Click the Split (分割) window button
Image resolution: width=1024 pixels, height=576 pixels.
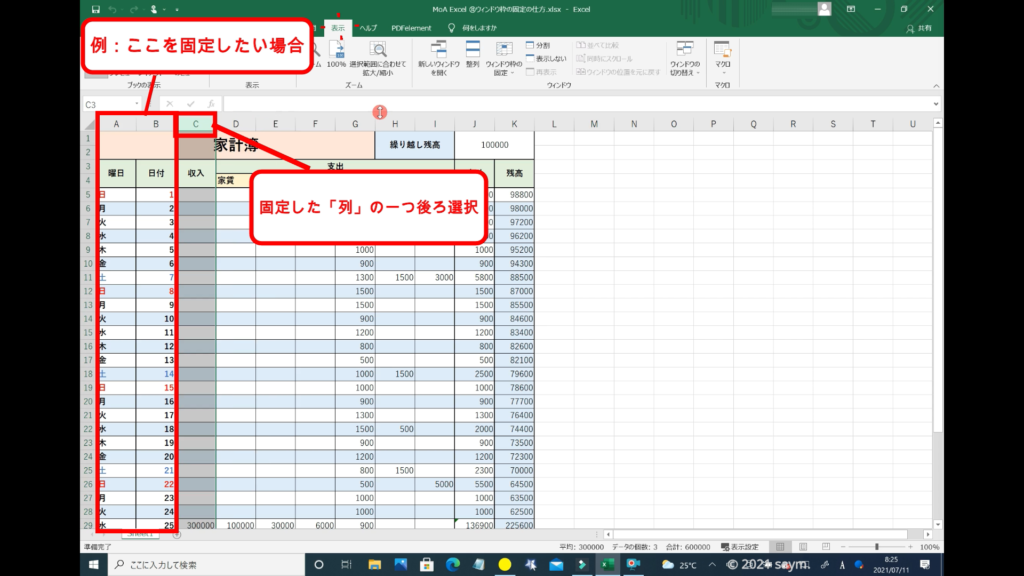pyautogui.click(x=538, y=46)
